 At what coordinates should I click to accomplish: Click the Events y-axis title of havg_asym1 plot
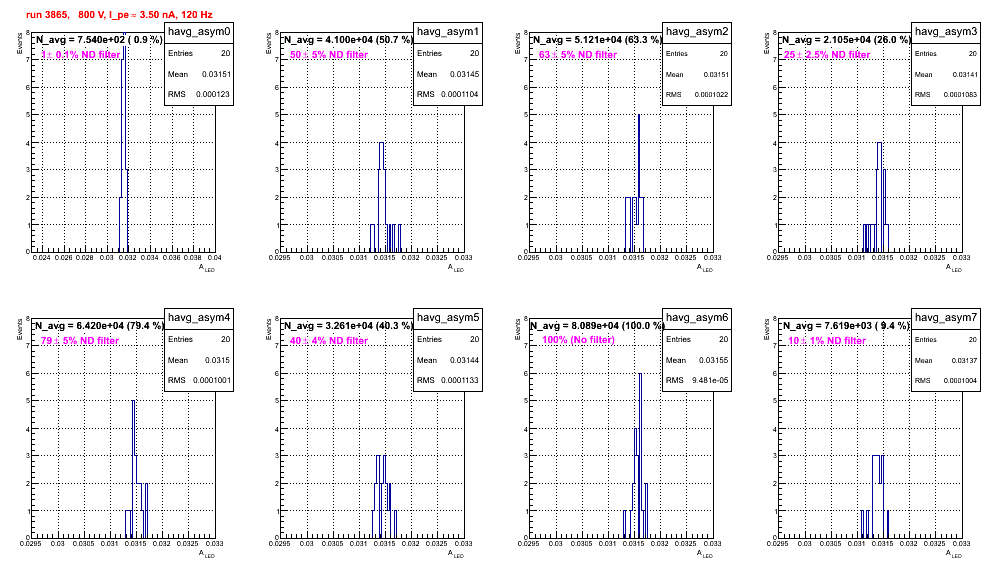pos(268,42)
